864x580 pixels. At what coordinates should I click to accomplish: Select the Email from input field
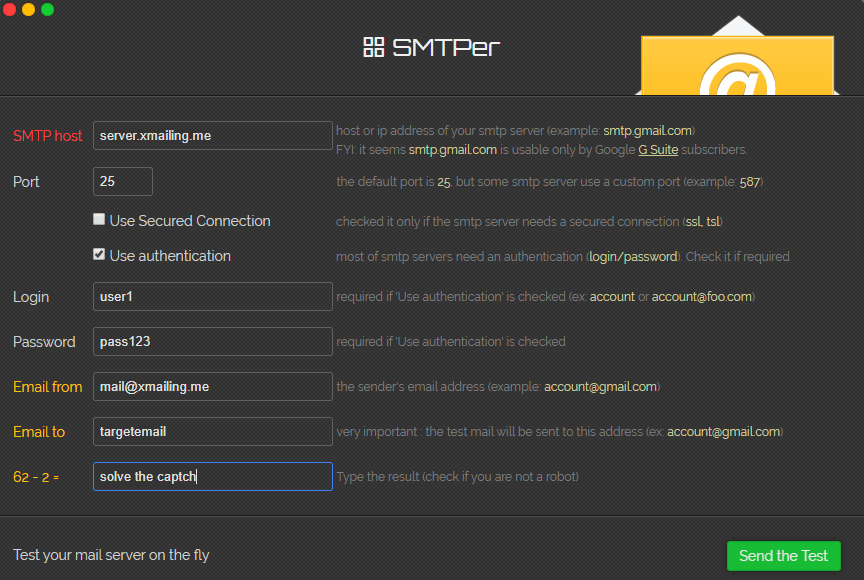(212, 386)
